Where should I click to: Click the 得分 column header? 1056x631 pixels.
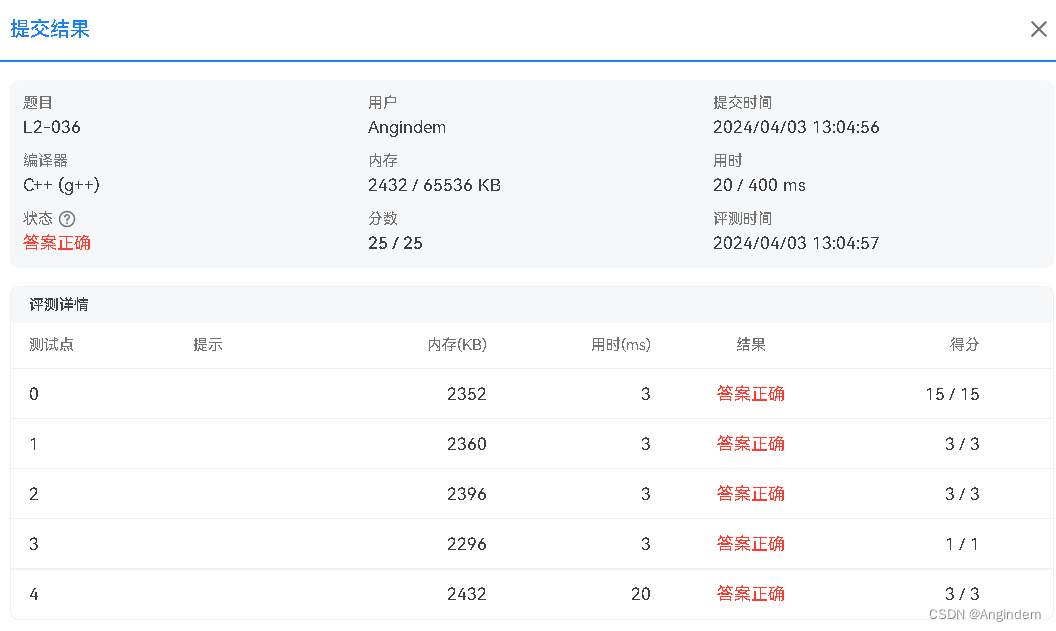point(964,345)
